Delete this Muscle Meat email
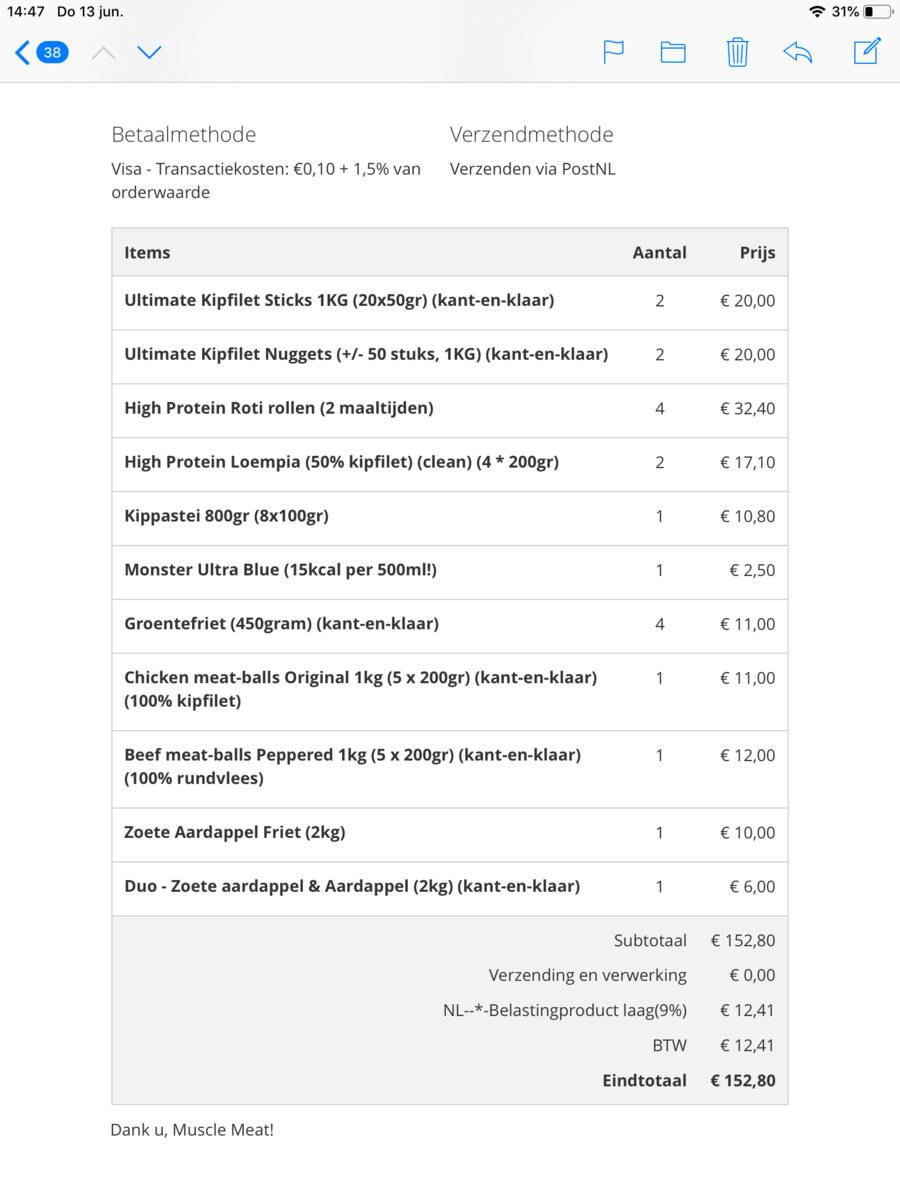 click(737, 52)
